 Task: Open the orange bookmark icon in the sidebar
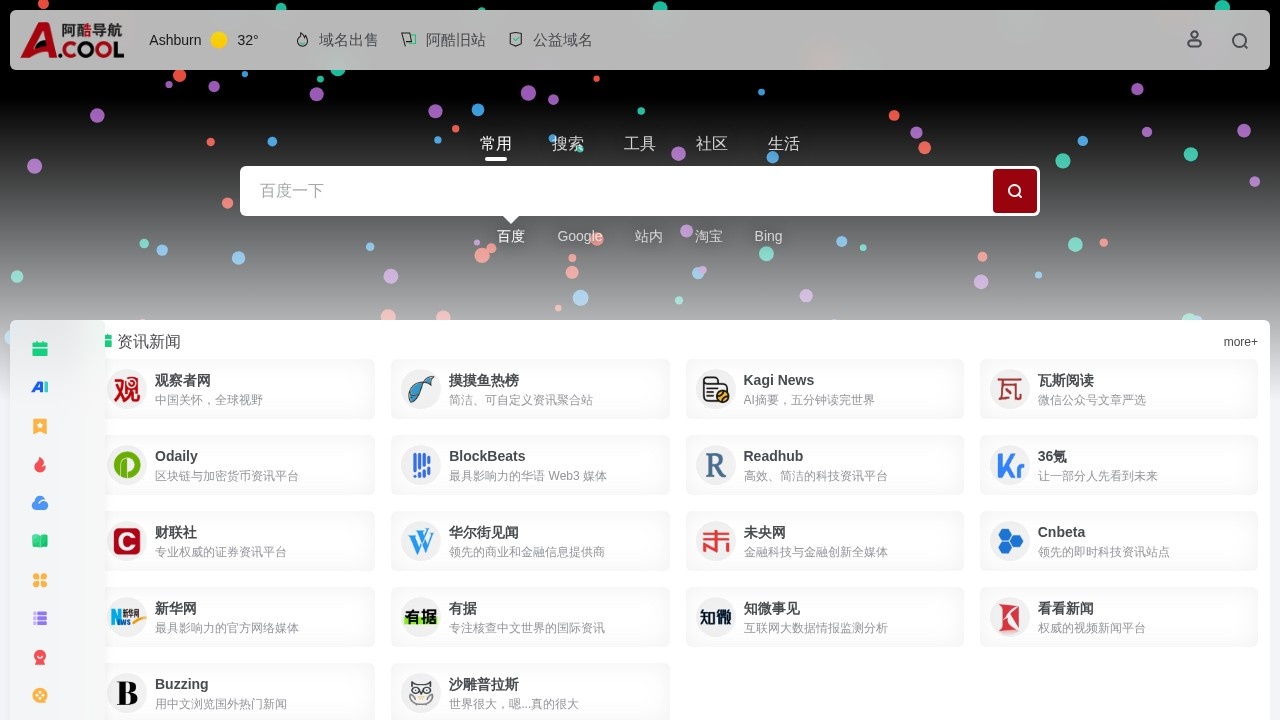coord(39,426)
